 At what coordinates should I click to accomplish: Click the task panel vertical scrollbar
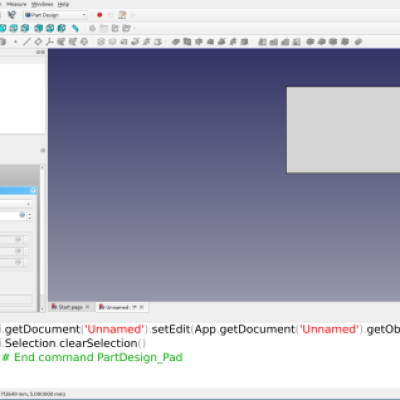(x=42, y=238)
